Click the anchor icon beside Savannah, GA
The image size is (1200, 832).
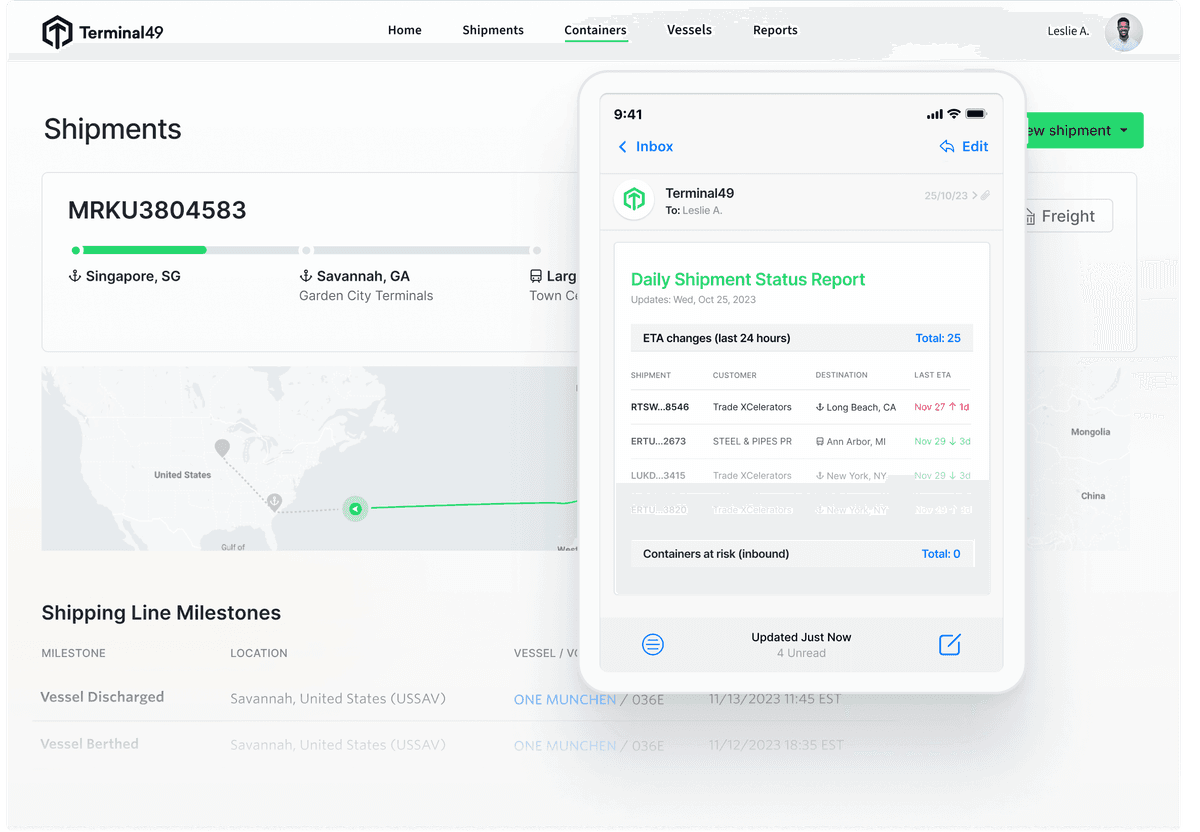tap(306, 276)
